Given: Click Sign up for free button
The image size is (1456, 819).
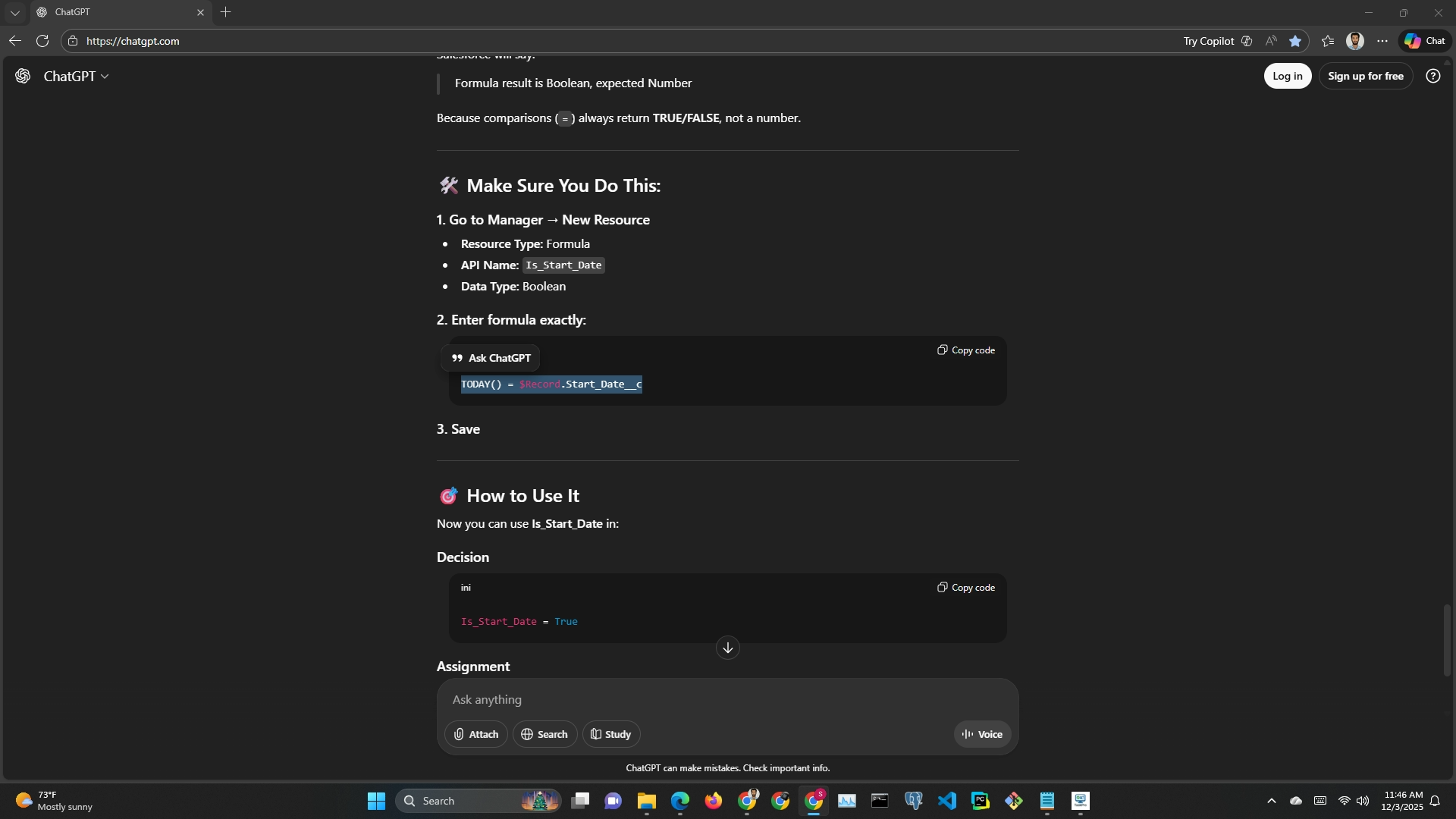Looking at the screenshot, I should [x=1365, y=76].
